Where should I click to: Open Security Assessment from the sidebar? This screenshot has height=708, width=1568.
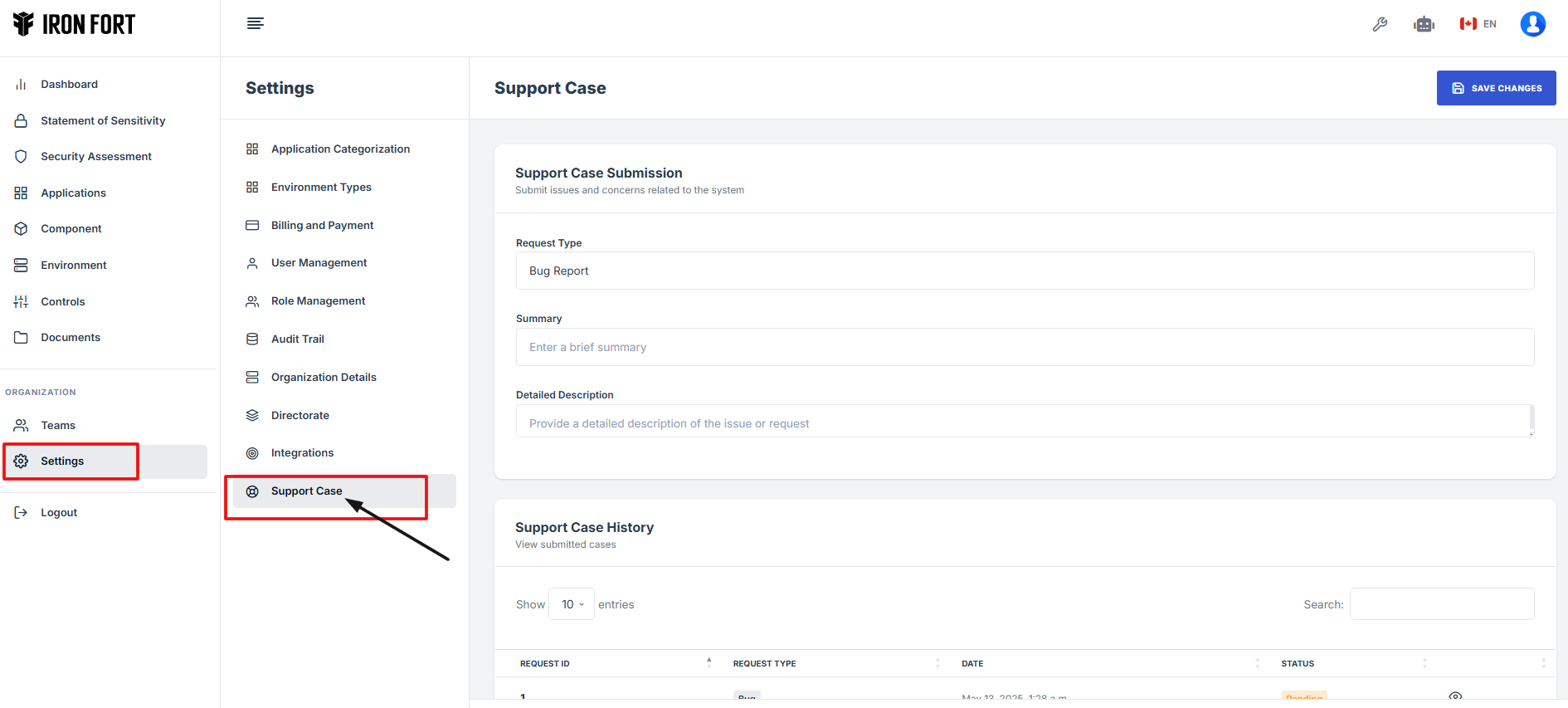(95, 157)
